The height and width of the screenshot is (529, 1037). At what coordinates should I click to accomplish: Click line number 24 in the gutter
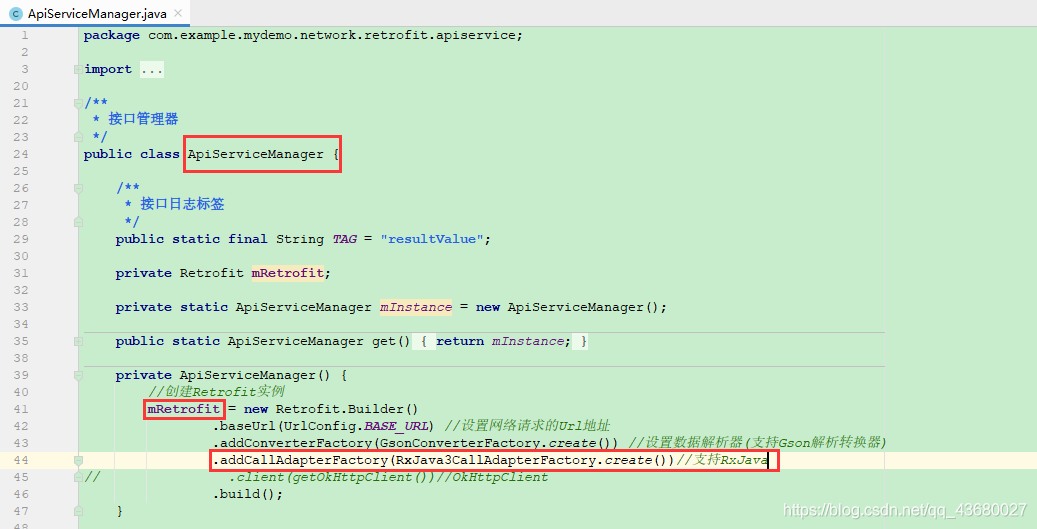tap(21, 154)
